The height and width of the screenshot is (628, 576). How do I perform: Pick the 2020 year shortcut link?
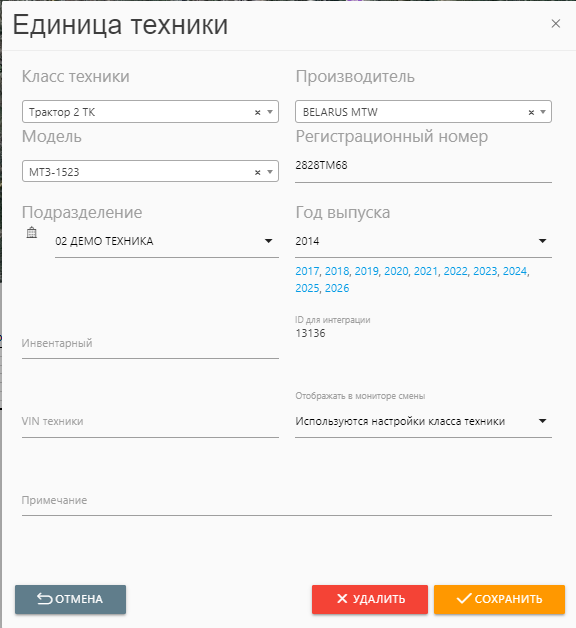point(396,271)
